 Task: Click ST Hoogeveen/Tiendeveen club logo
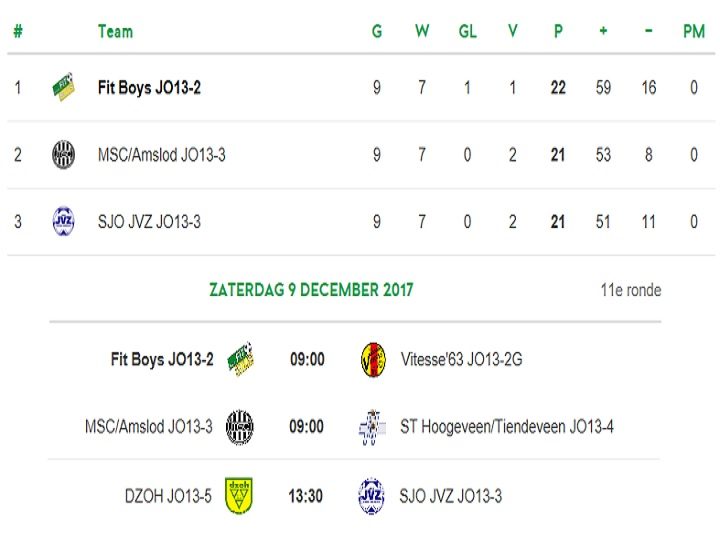click(x=372, y=427)
